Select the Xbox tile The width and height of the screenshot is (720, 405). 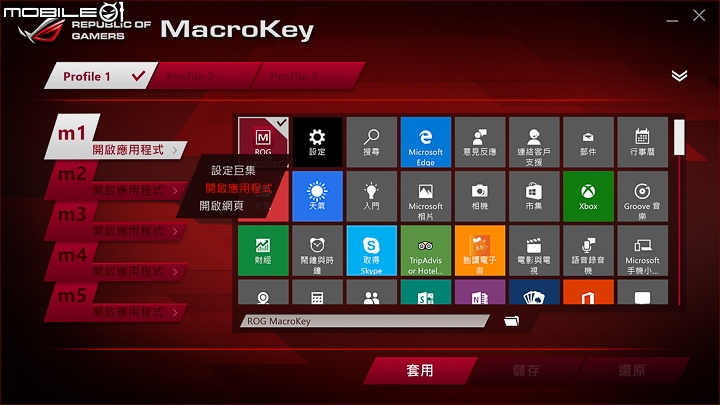tap(588, 196)
